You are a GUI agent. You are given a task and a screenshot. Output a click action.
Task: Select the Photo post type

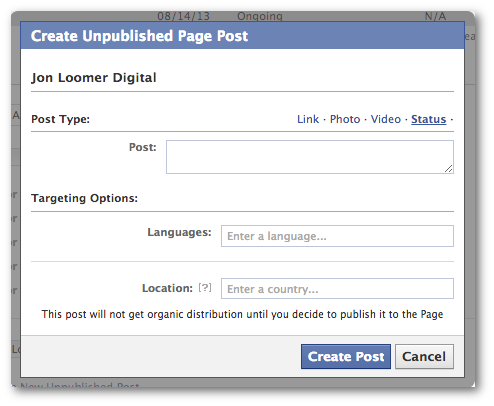point(345,119)
